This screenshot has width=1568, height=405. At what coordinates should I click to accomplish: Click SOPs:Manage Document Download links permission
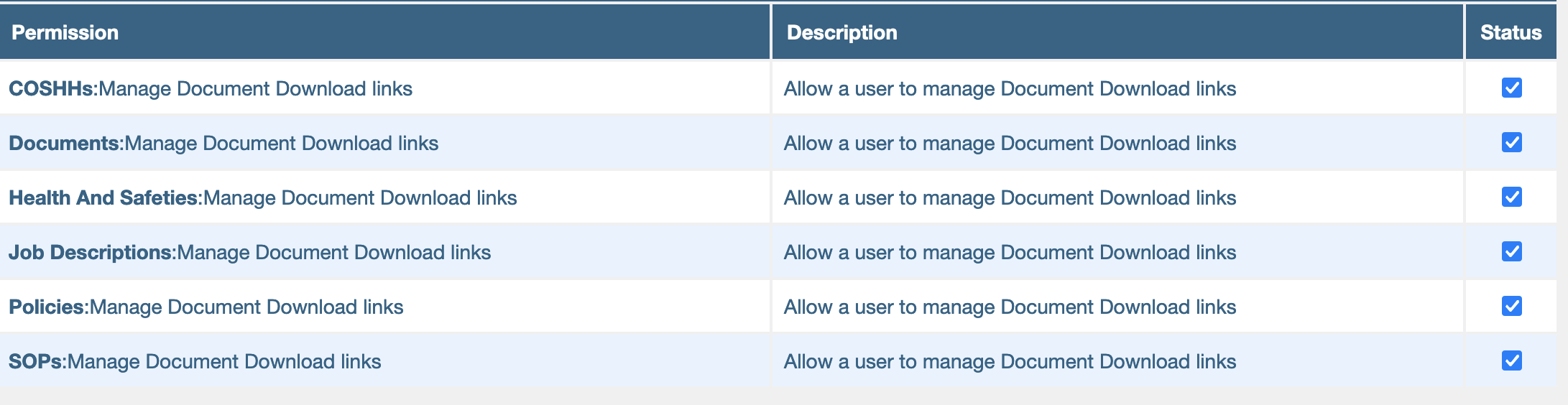pyautogui.click(x=195, y=361)
